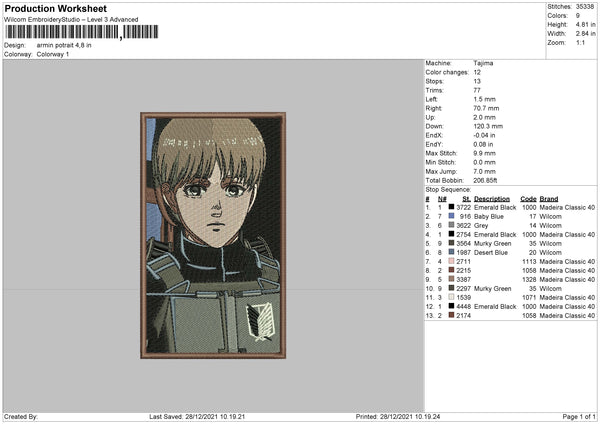Viewport: 600px width, 424px height.
Task: Select the Colors value 9
Action: (x=578, y=16)
